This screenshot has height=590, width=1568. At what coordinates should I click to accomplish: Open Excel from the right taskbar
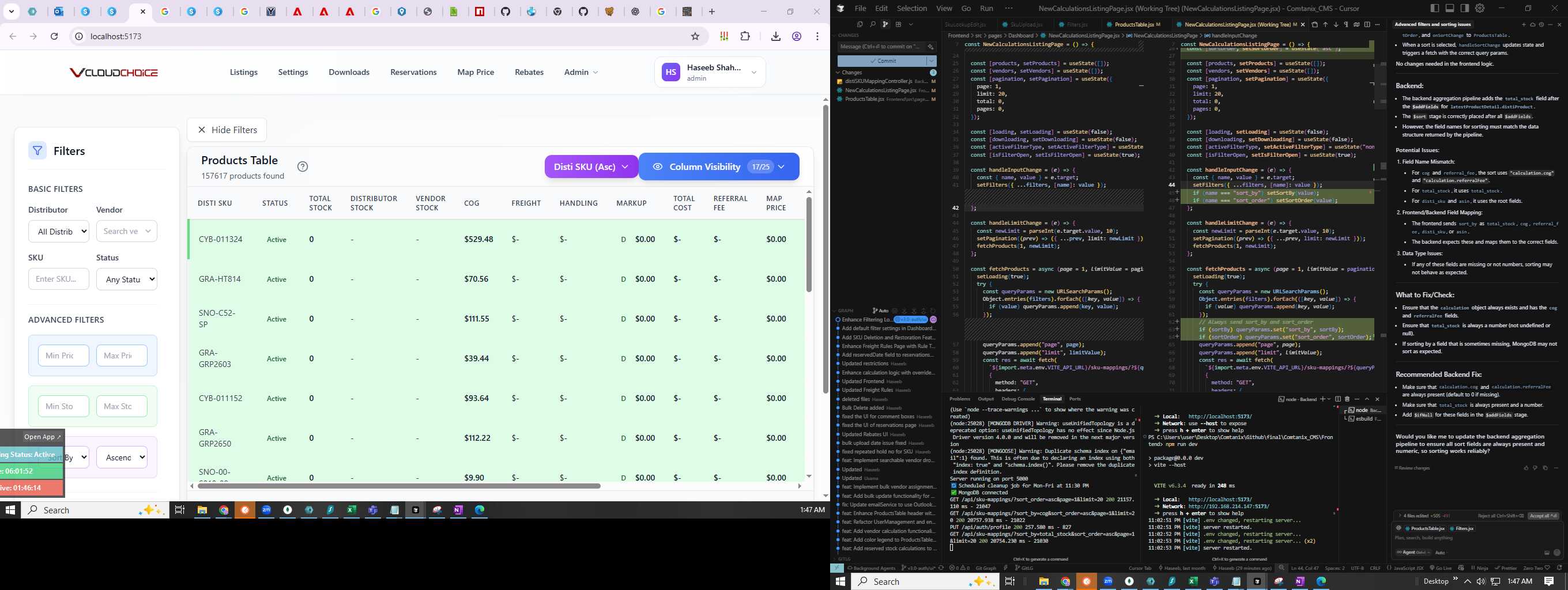[x=1193, y=581]
